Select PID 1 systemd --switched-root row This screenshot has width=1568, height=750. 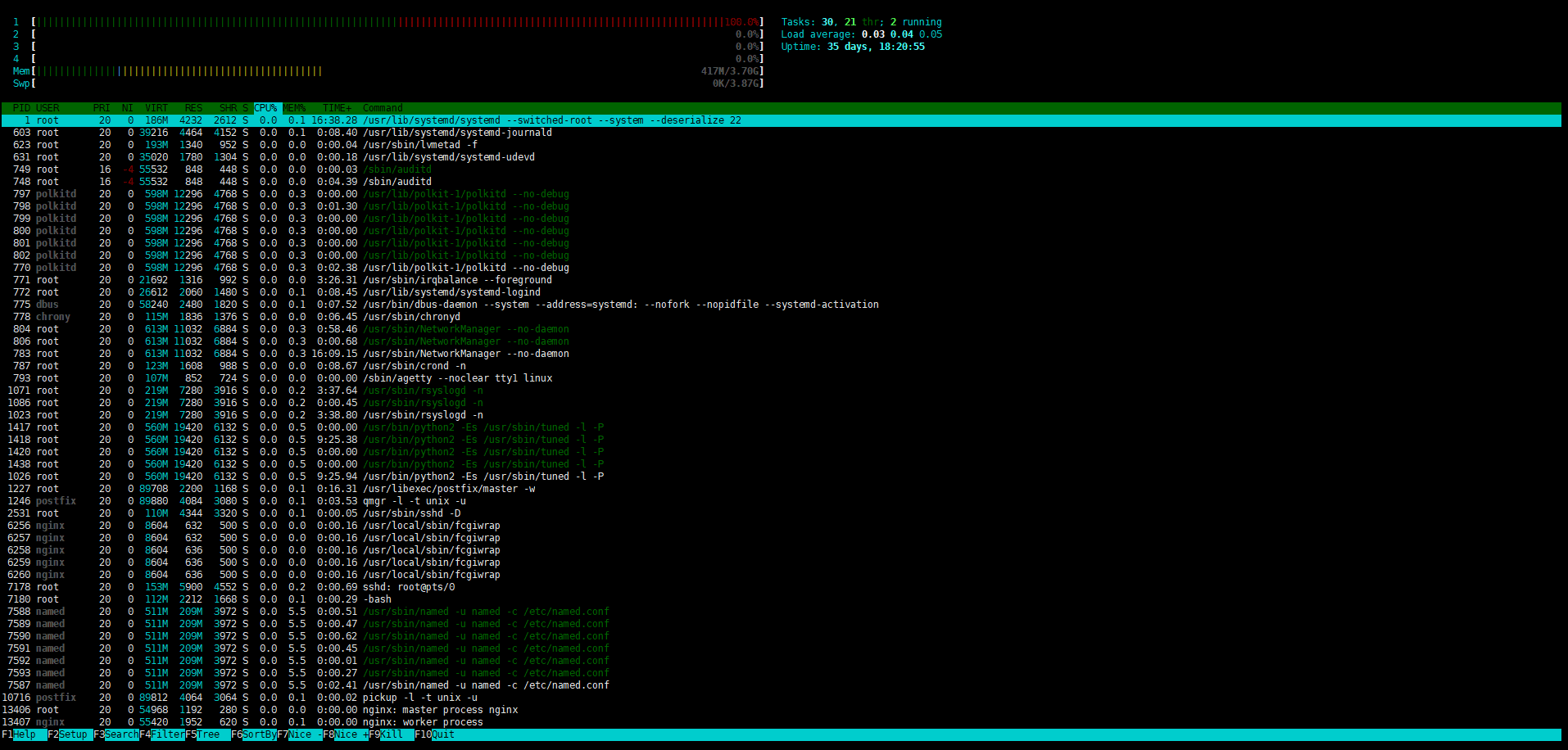coord(782,120)
